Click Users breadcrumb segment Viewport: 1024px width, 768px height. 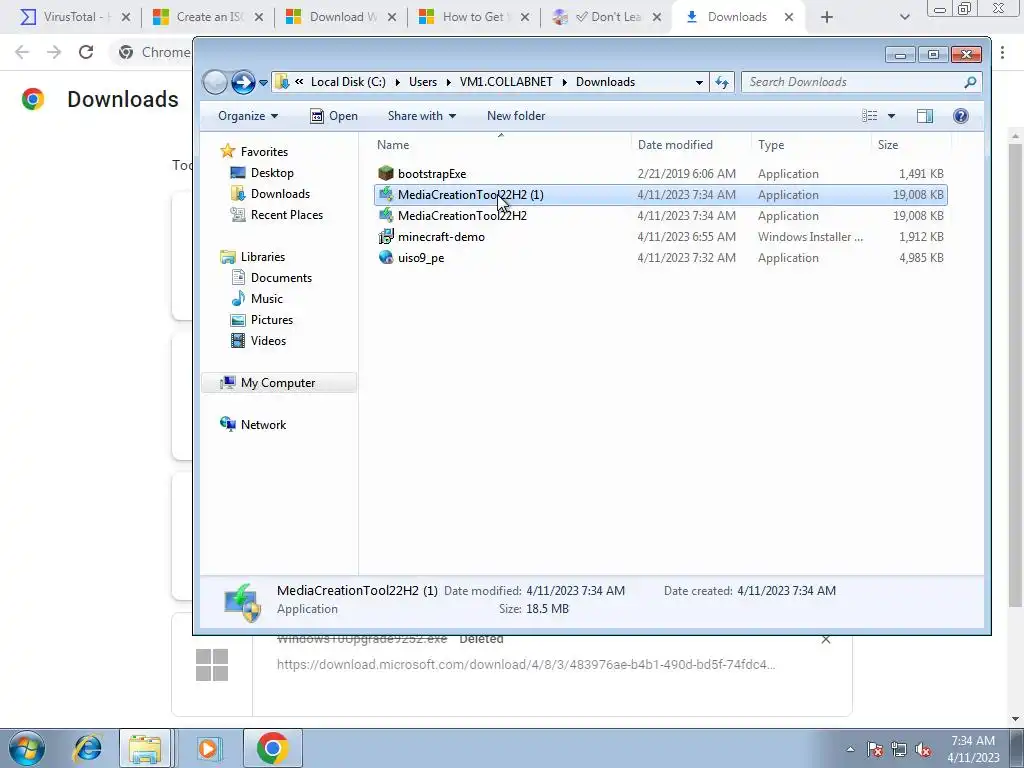point(423,82)
